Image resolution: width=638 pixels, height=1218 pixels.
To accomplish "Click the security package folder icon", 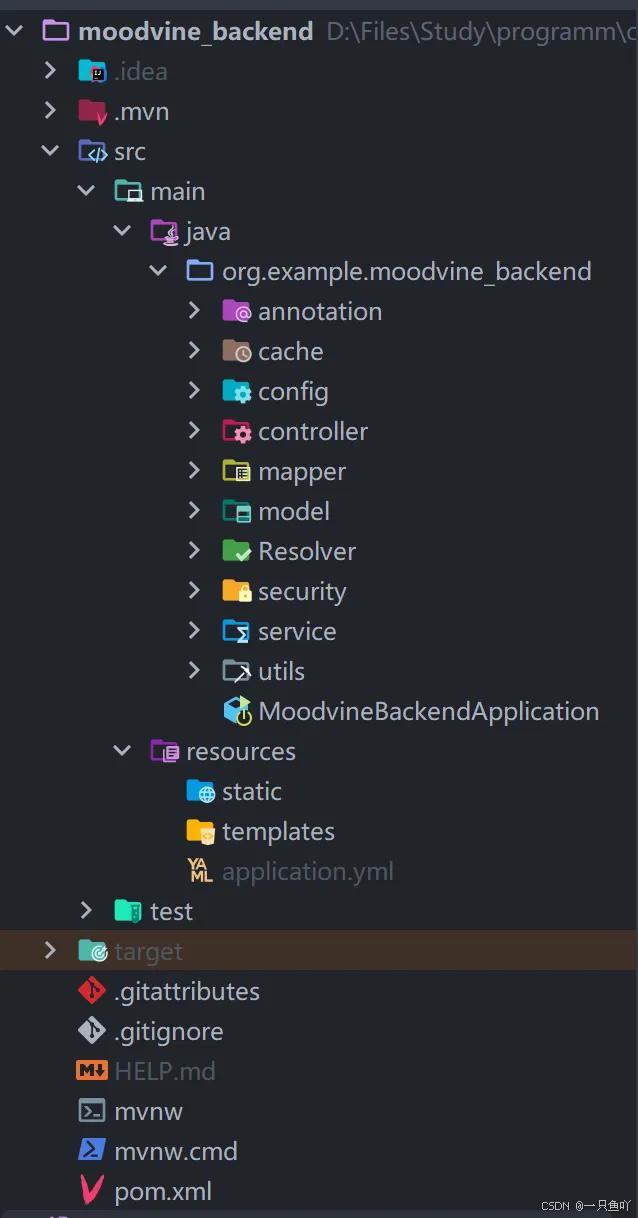I will point(236,590).
